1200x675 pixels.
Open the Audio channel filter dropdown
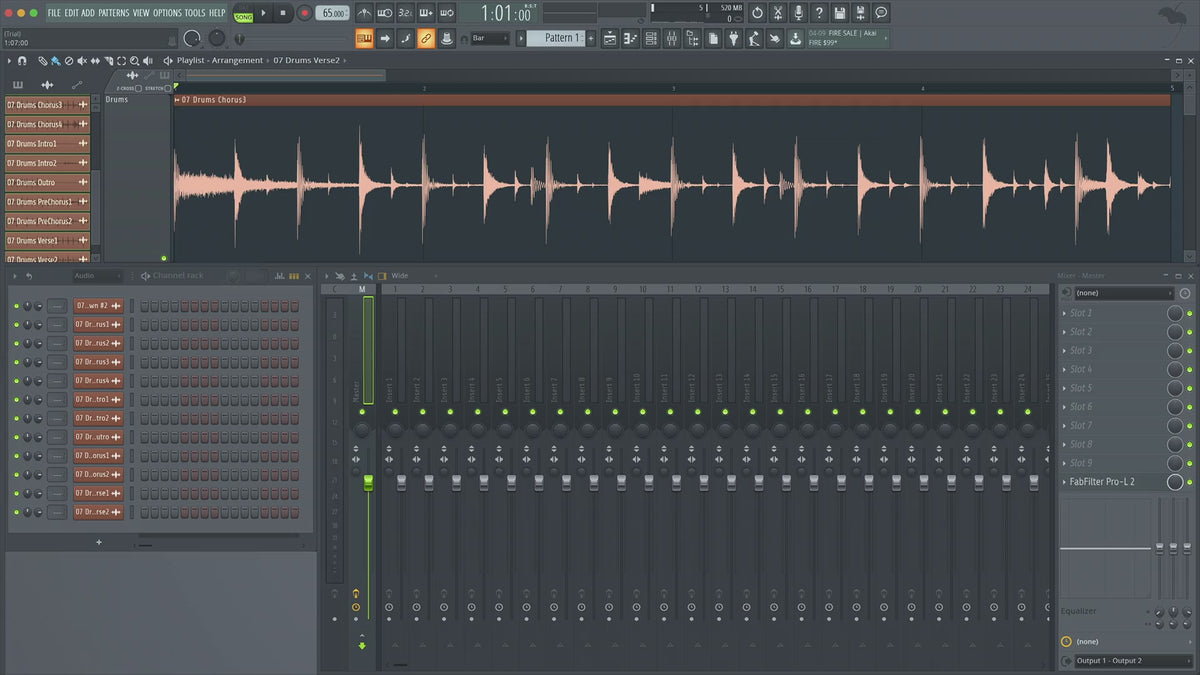(x=97, y=276)
